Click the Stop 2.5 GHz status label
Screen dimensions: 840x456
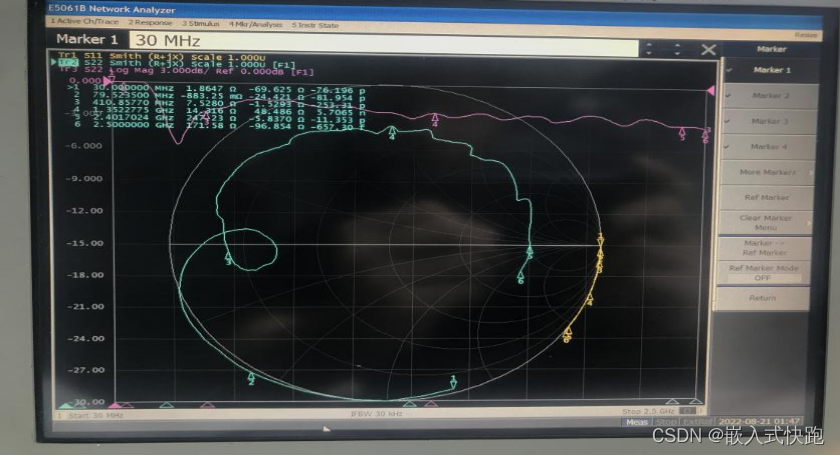pyautogui.click(x=648, y=412)
